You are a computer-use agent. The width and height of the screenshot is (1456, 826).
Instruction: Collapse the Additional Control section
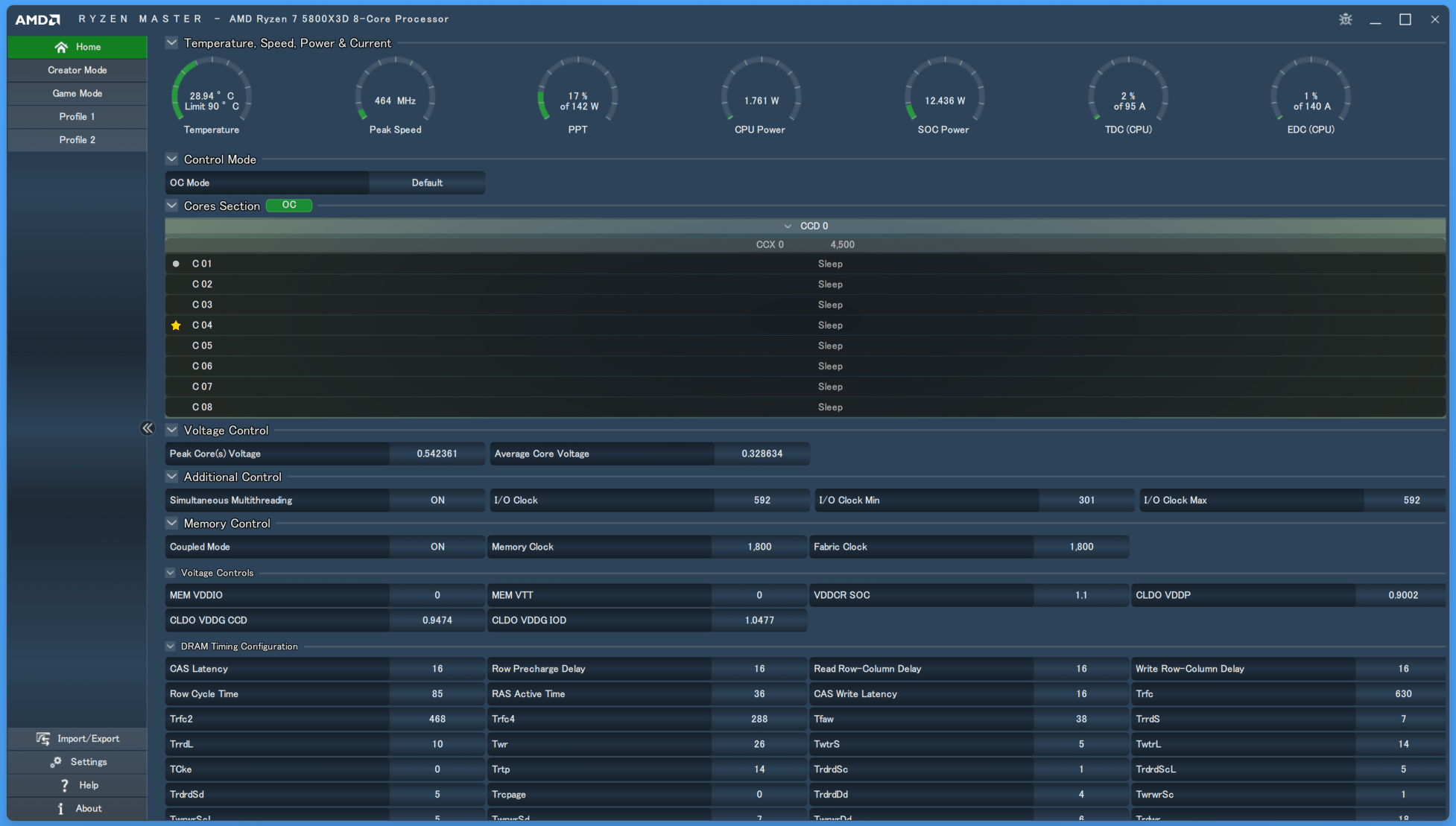coord(172,477)
